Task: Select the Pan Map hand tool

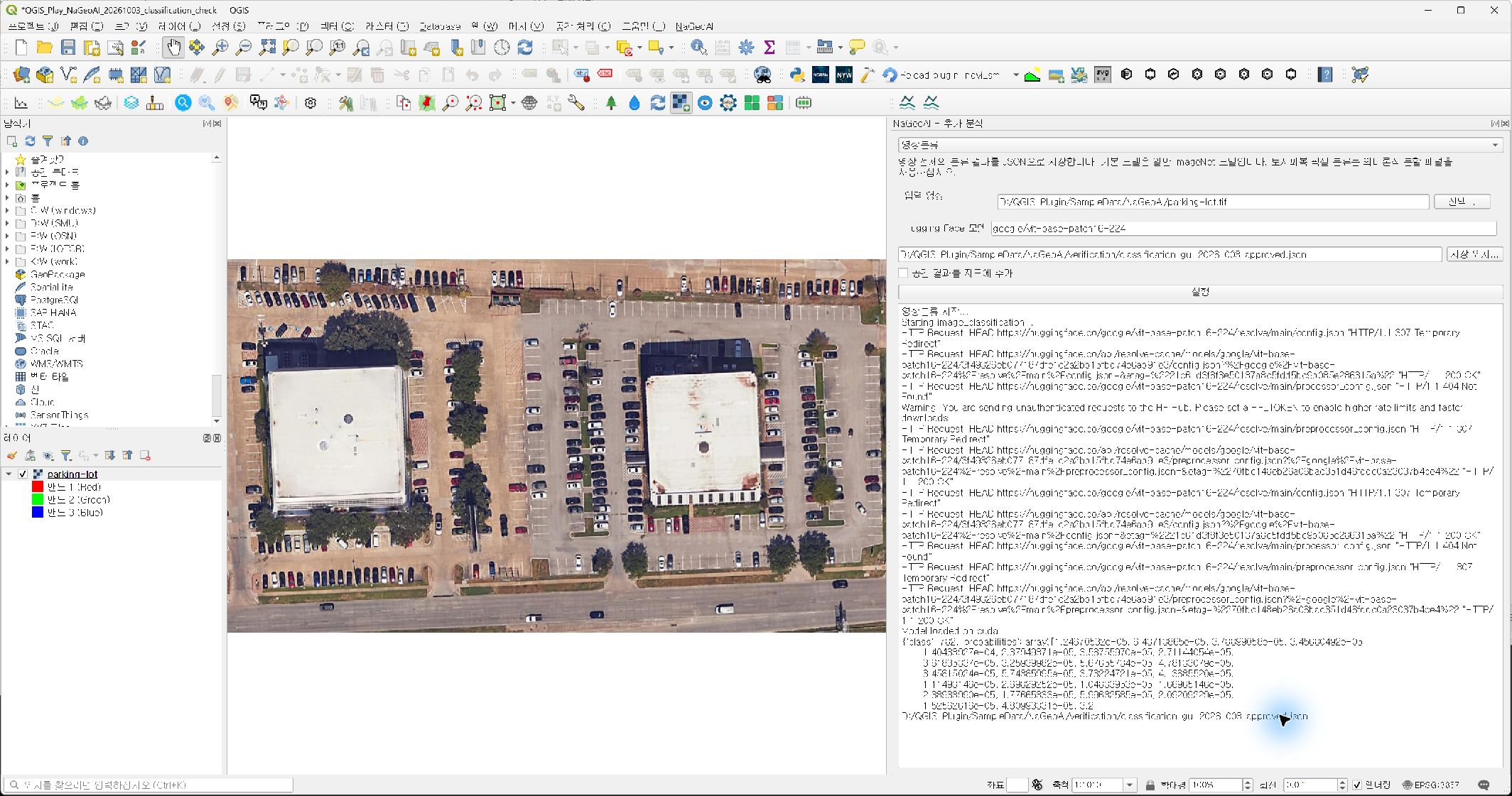Action: click(173, 48)
